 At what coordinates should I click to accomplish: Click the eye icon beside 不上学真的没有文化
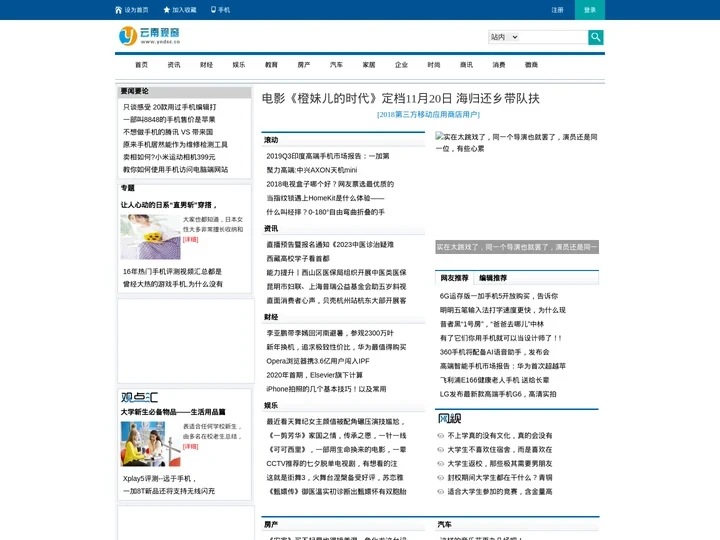point(441,435)
